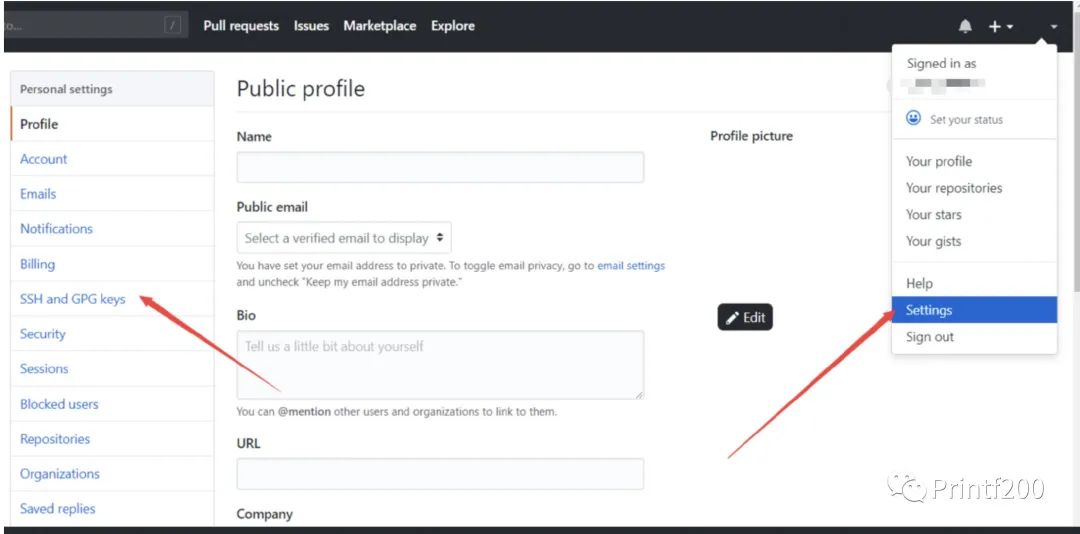The image size is (1080, 534).
Task: Open SSH and GPG keys settings
Action: (x=73, y=299)
